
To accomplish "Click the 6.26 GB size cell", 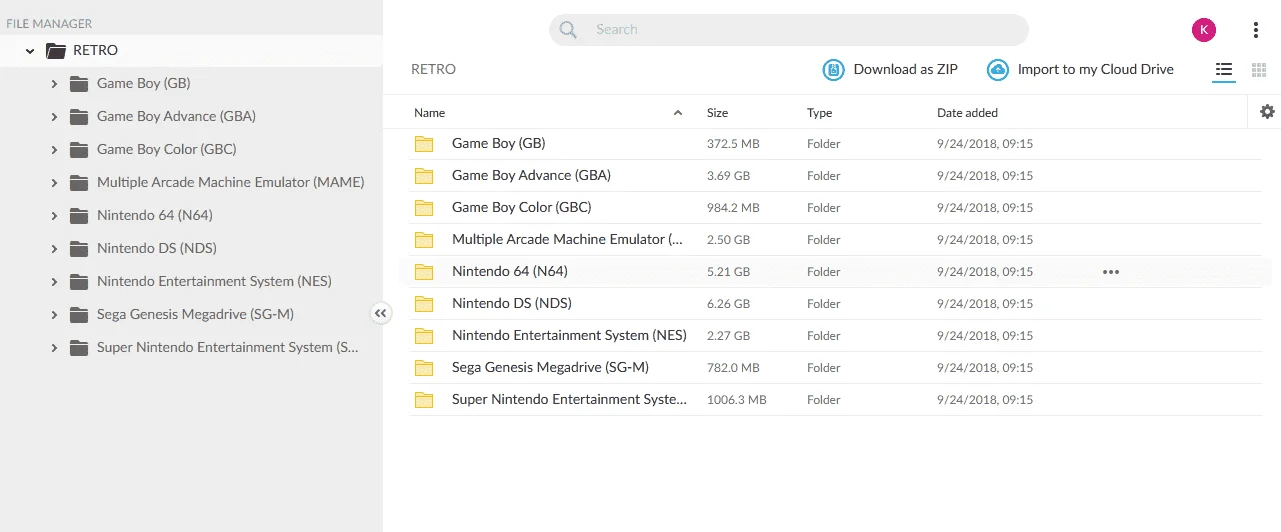I will [x=728, y=304].
